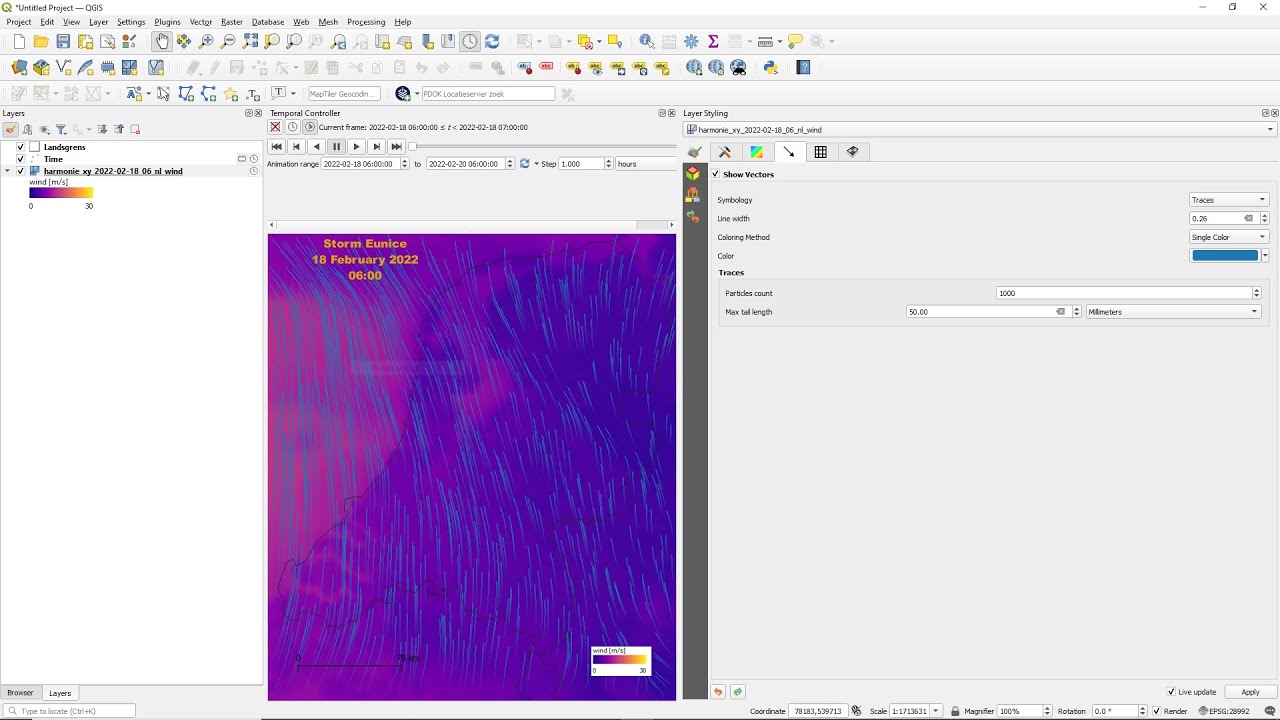The width and height of the screenshot is (1280, 720).
Task: Click the horizontal scrollbar in Temporal Controller
Action: [x=472, y=224]
